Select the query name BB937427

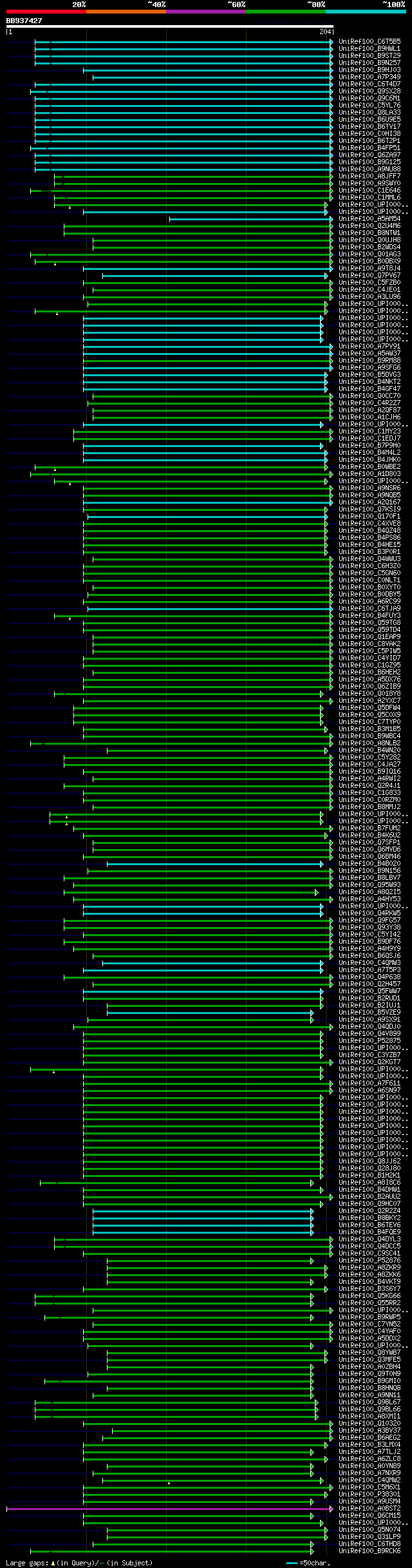click(x=24, y=21)
